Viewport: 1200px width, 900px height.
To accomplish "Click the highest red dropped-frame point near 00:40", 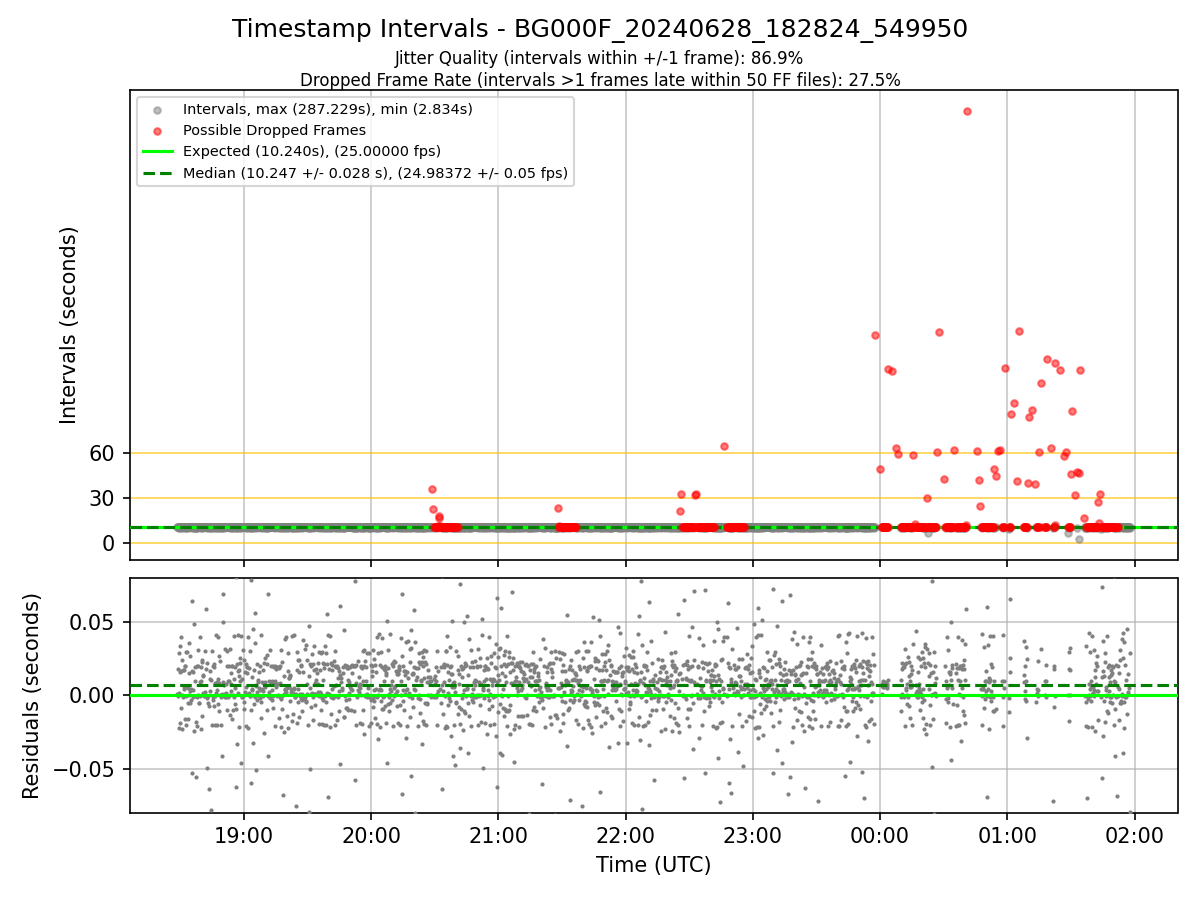I will 967,111.
